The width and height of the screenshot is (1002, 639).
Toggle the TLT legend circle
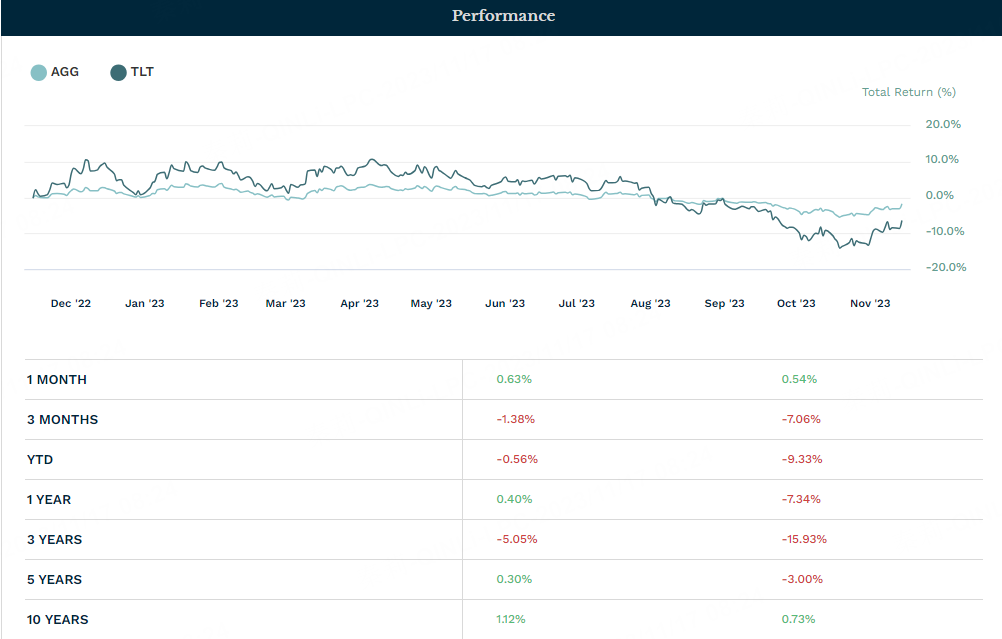pos(118,73)
